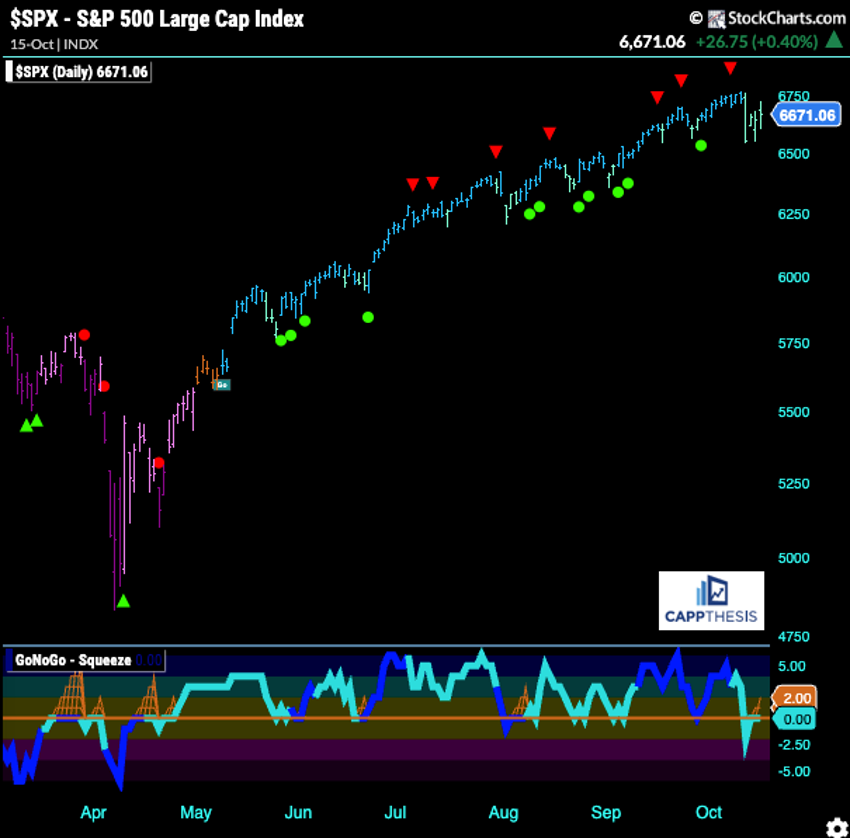Select the red triangle at start of August
This screenshot has height=838, width=850.
coord(495,152)
